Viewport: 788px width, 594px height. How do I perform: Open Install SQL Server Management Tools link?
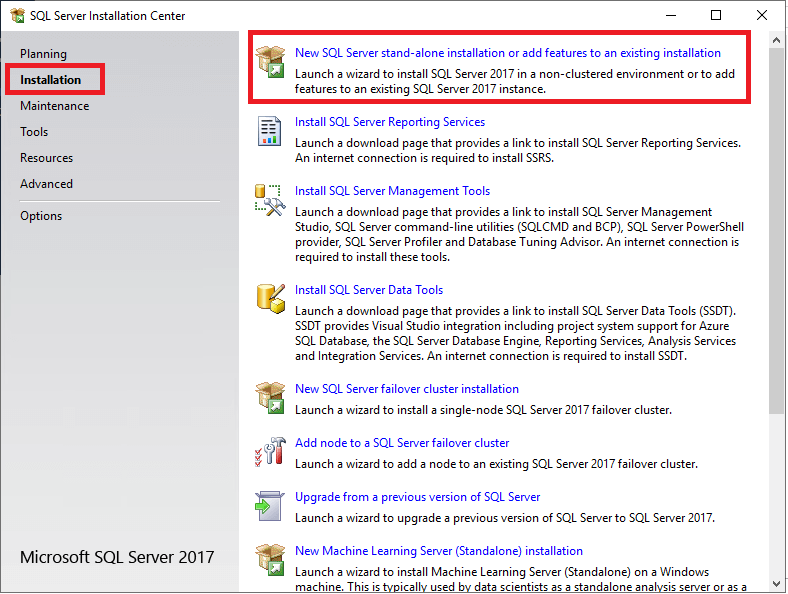coord(392,191)
